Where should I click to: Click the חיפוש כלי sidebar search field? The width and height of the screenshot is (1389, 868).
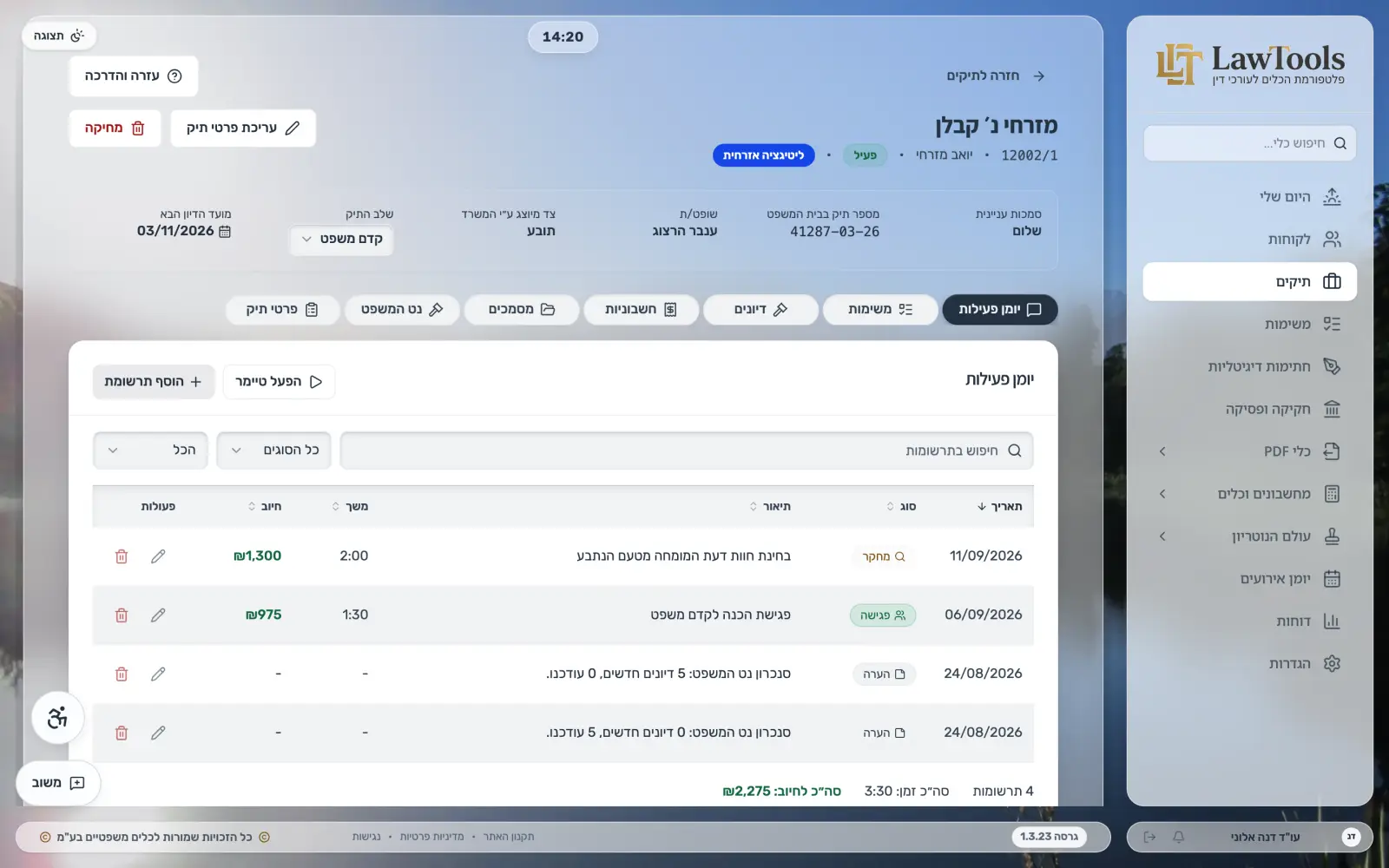(x=1249, y=143)
